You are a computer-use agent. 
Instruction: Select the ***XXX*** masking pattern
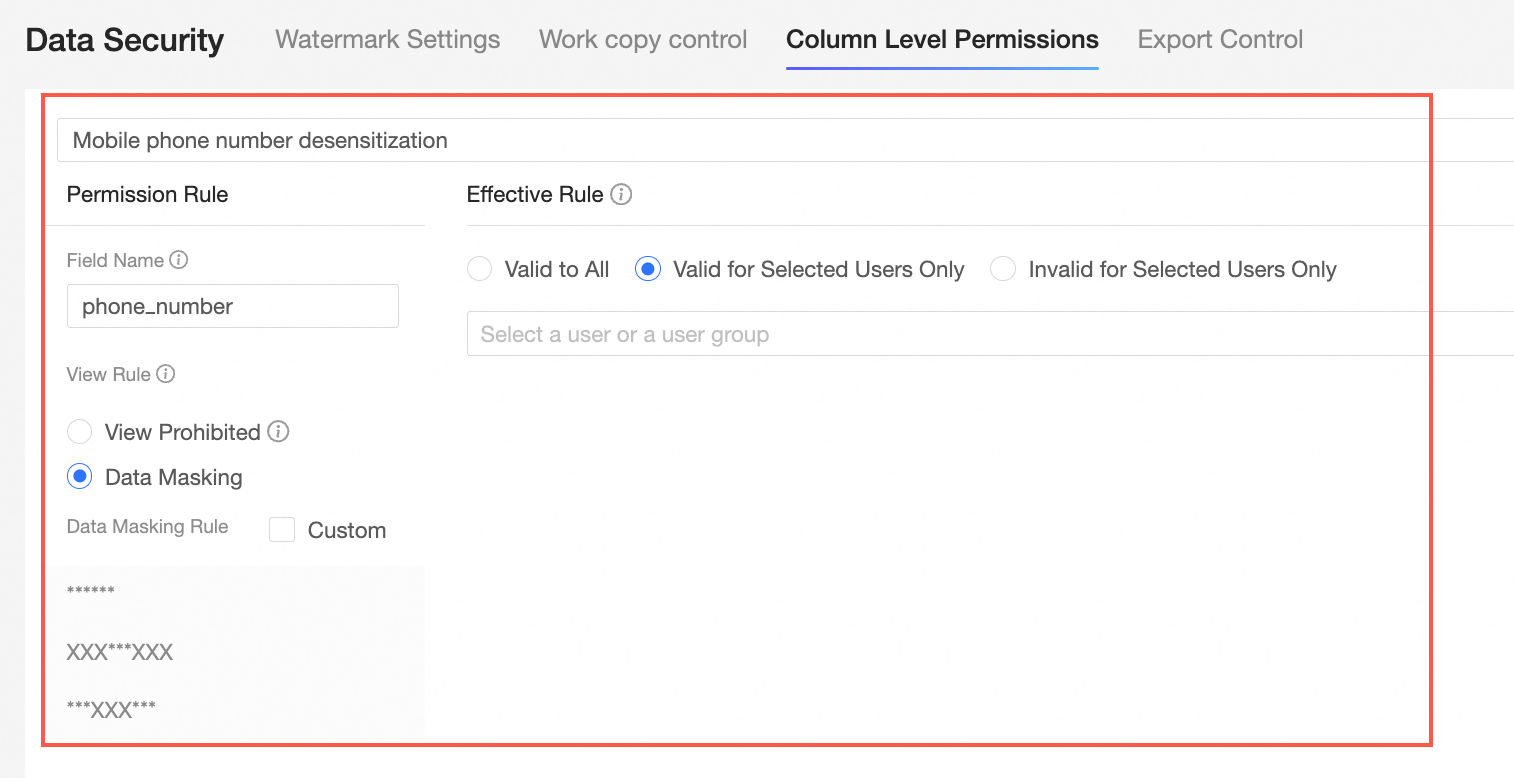coord(111,710)
